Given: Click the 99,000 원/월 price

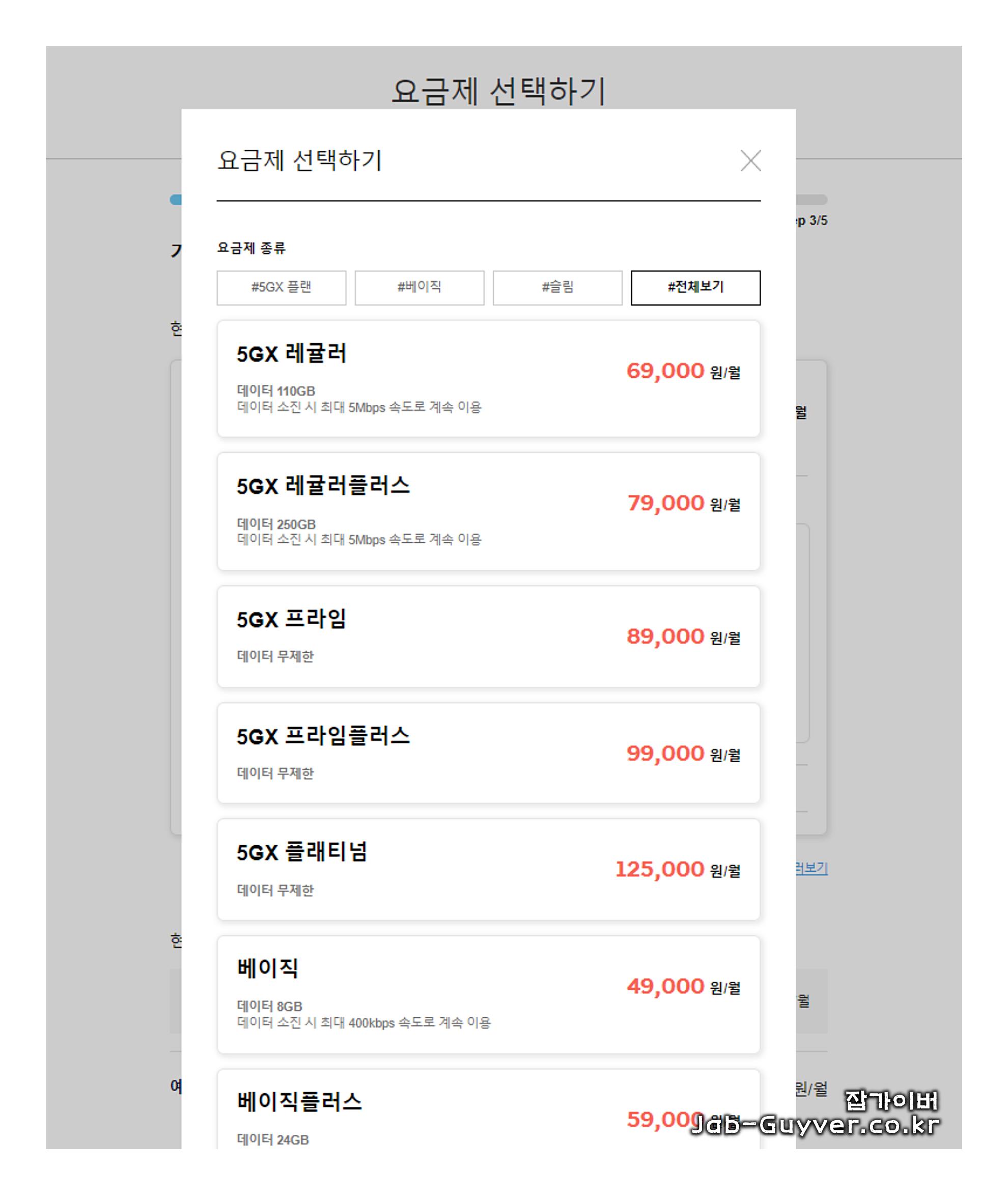Looking at the screenshot, I should [x=683, y=753].
